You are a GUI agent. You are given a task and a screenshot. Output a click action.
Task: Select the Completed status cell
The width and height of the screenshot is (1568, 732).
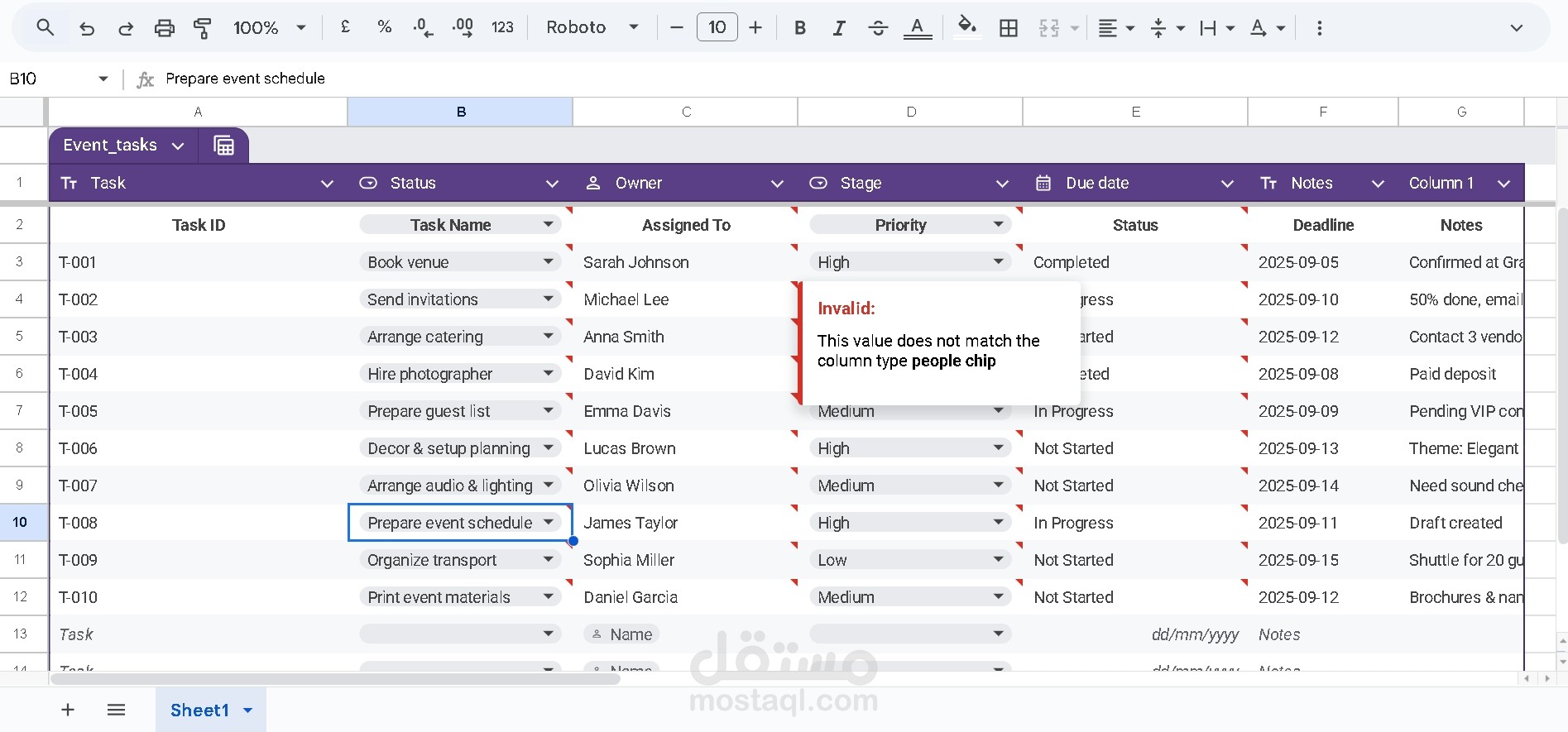pyautogui.click(x=1135, y=262)
